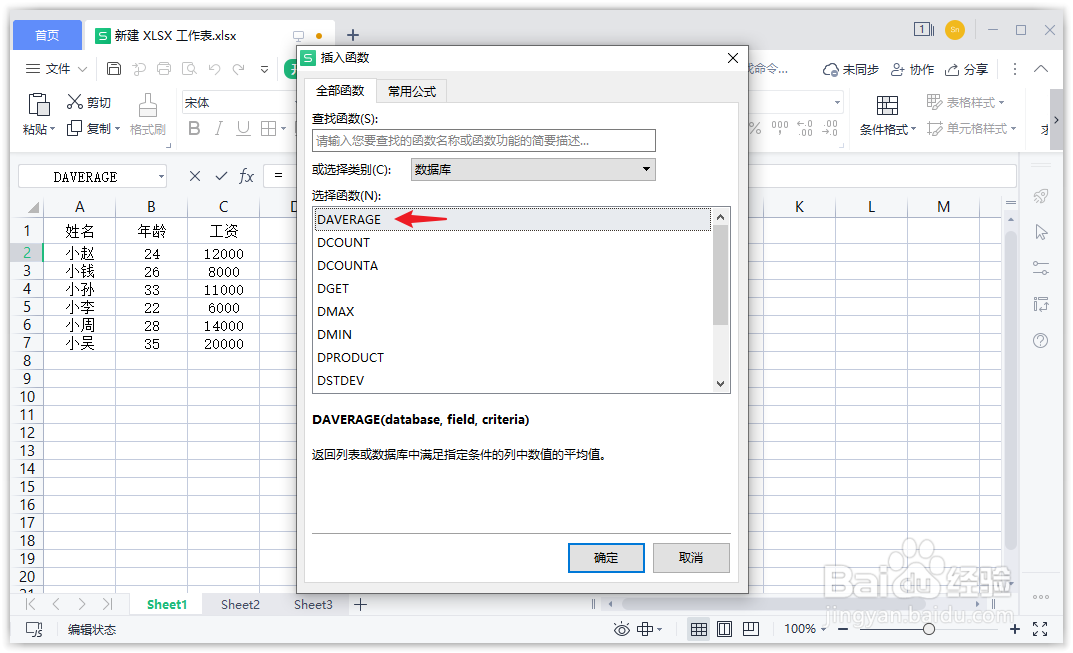The height and width of the screenshot is (653, 1073).
Task: Click the Undo arrow icon
Action: pos(214,68)
